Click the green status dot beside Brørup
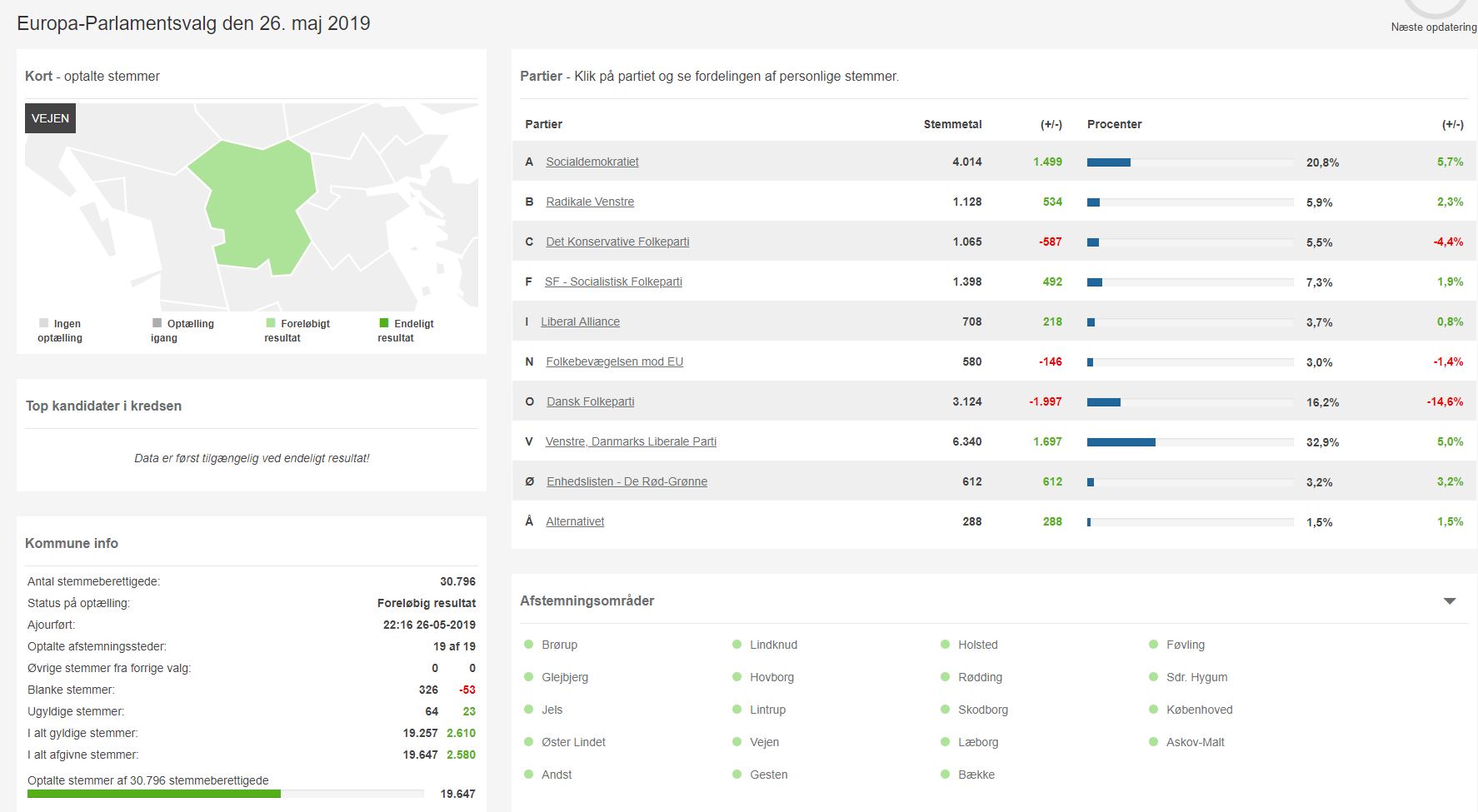Viewport: 1478px width, 812px height. point(528,645)
